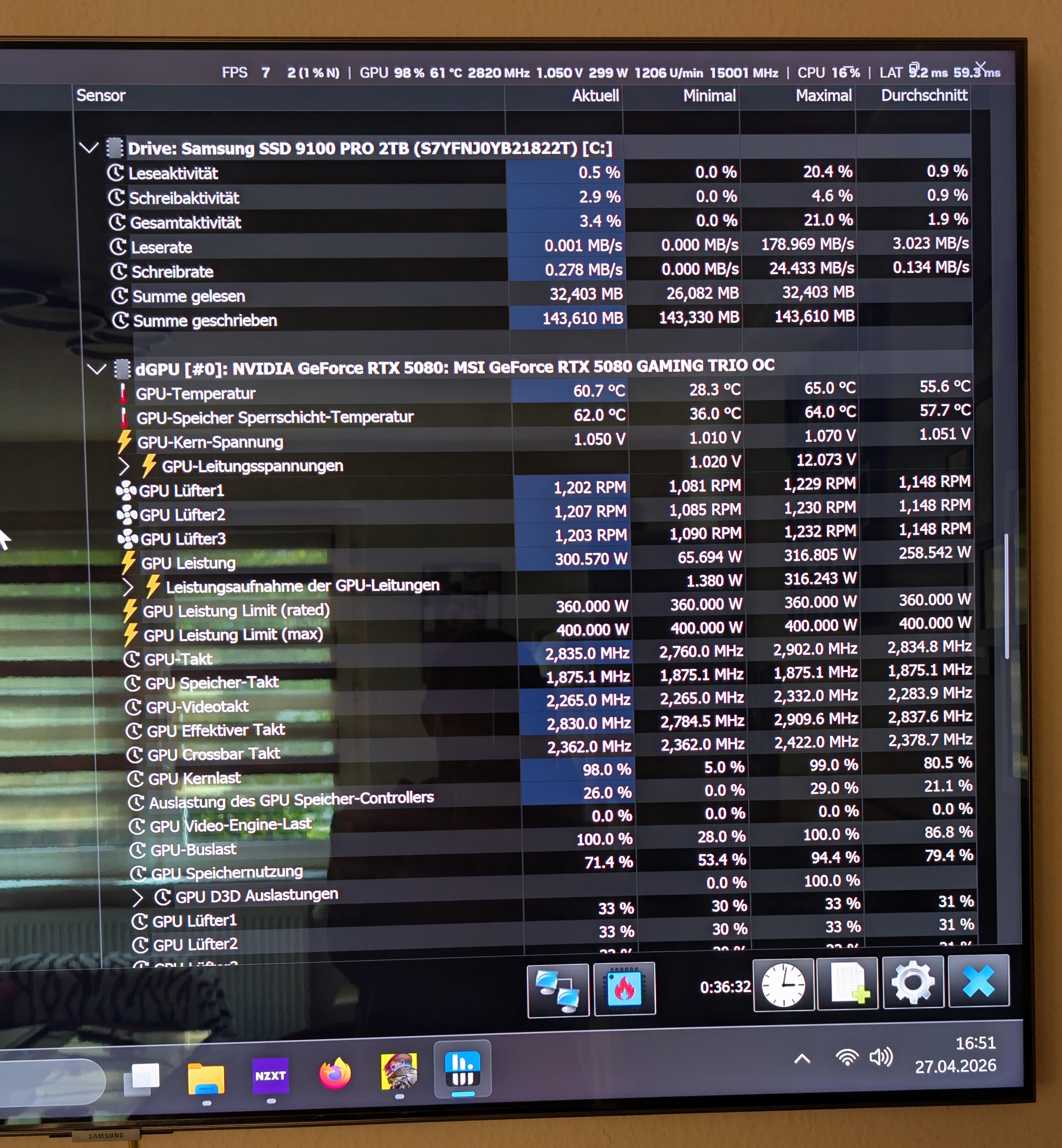Click the clock reset timer icon
The height and width of the screenshot is (1148, 1062).
783,985
